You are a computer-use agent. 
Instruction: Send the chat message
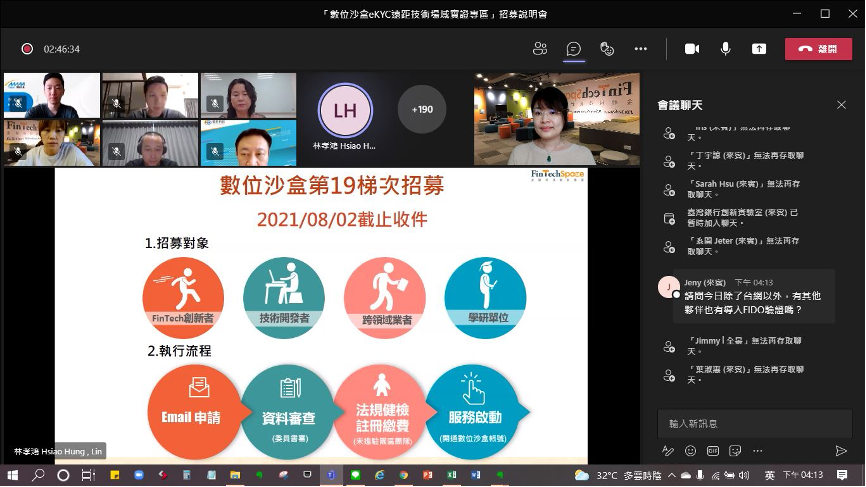[x=840, y=451]
